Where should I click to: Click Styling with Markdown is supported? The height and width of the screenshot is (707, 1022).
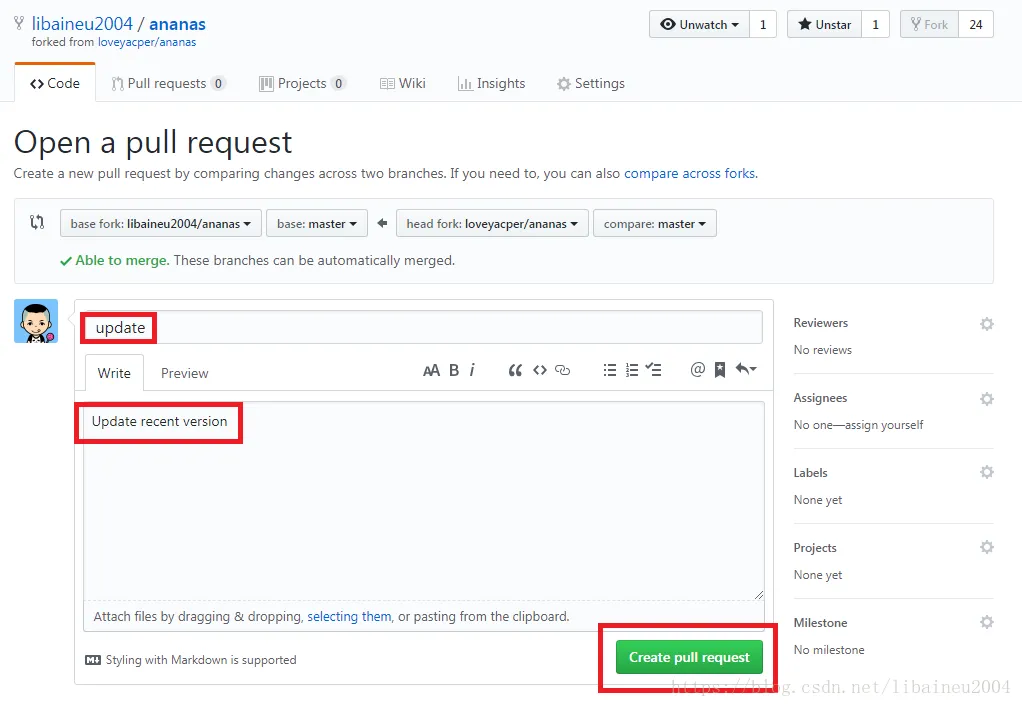[201, 660]
